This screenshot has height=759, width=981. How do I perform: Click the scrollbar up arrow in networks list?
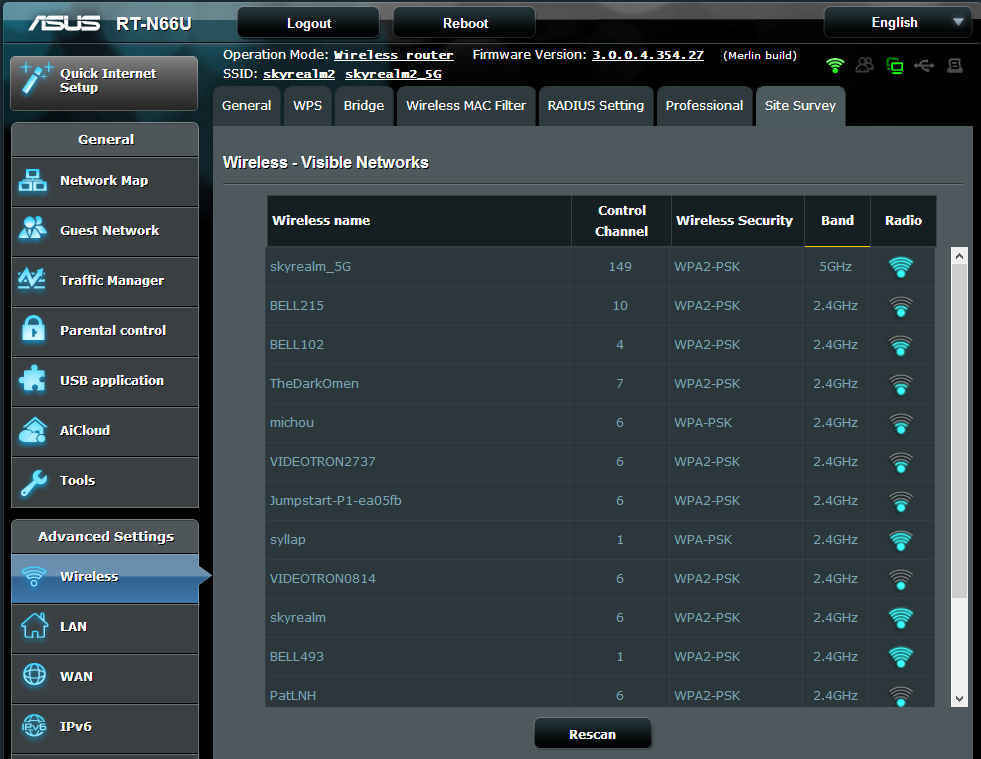coord(959,255)
